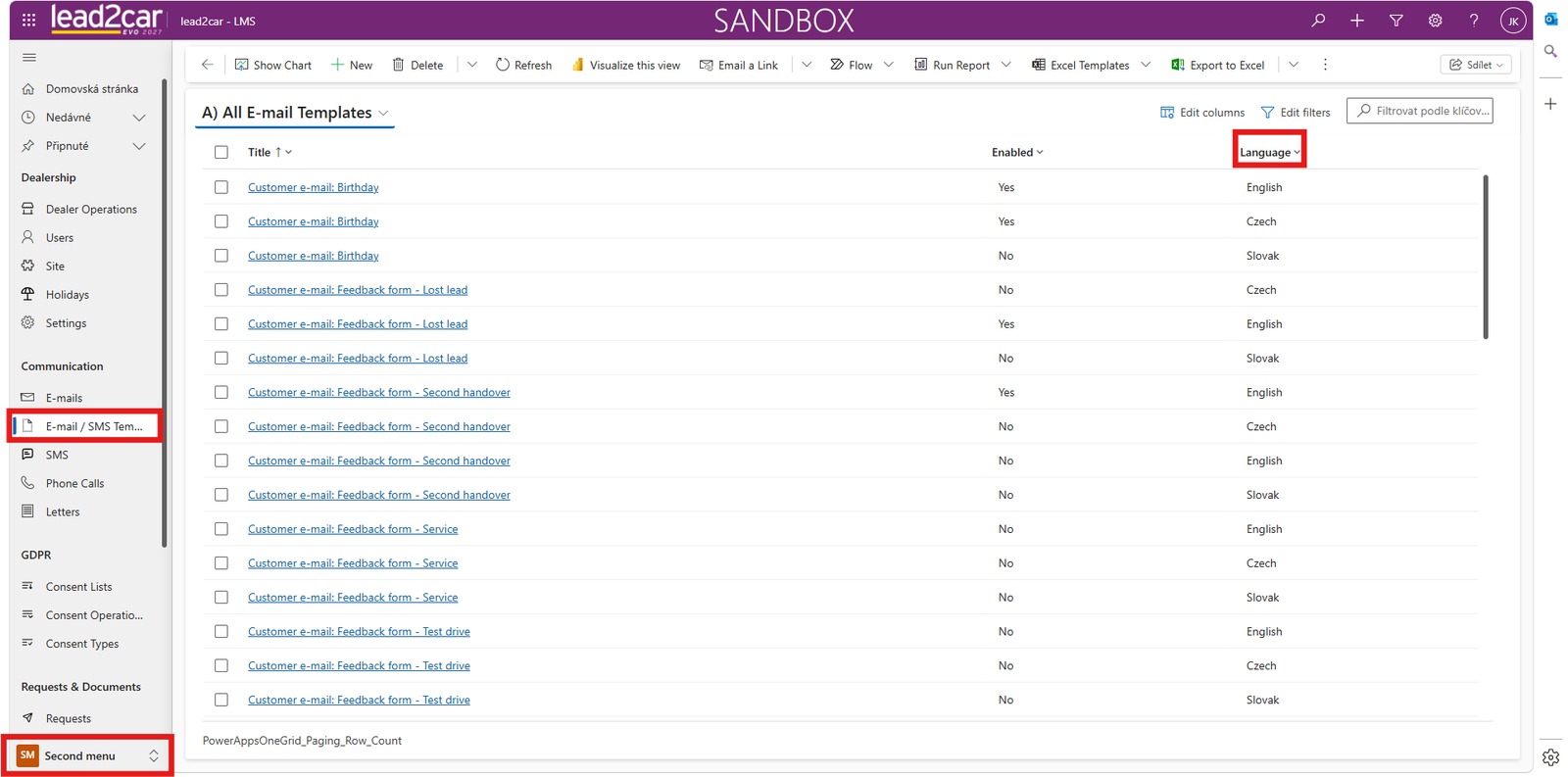
Task: Open Excel Templates menu
Action: [x=1091, y=65]
